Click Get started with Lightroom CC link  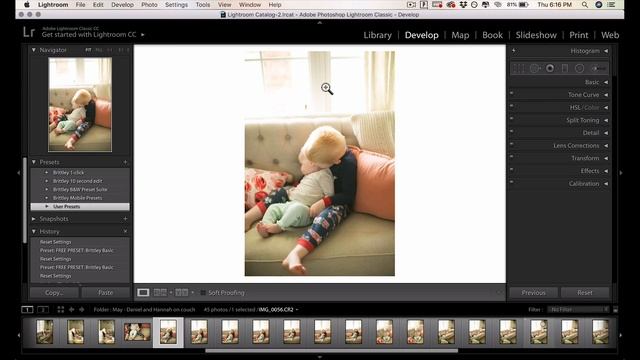(89, 35)
